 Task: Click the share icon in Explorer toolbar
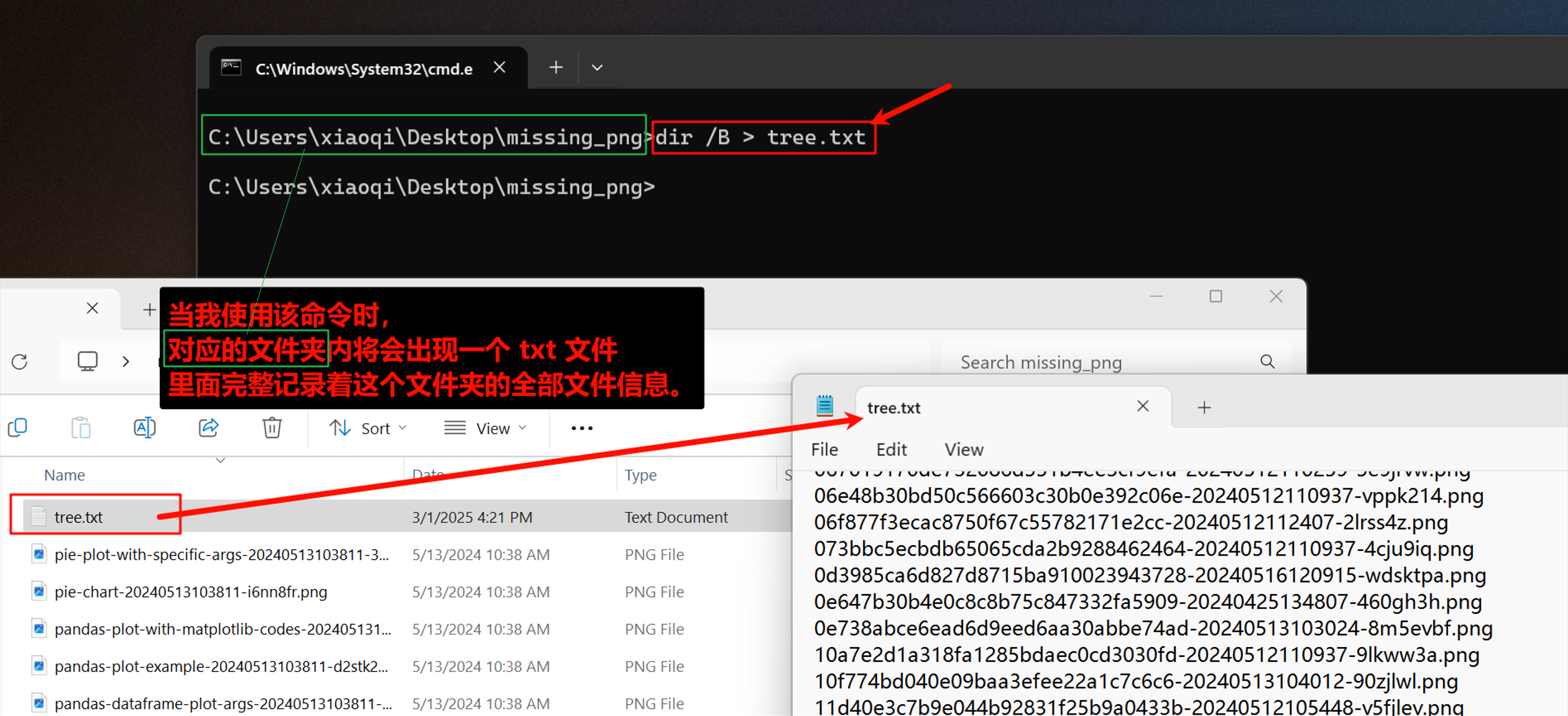[x=208, y=427]
